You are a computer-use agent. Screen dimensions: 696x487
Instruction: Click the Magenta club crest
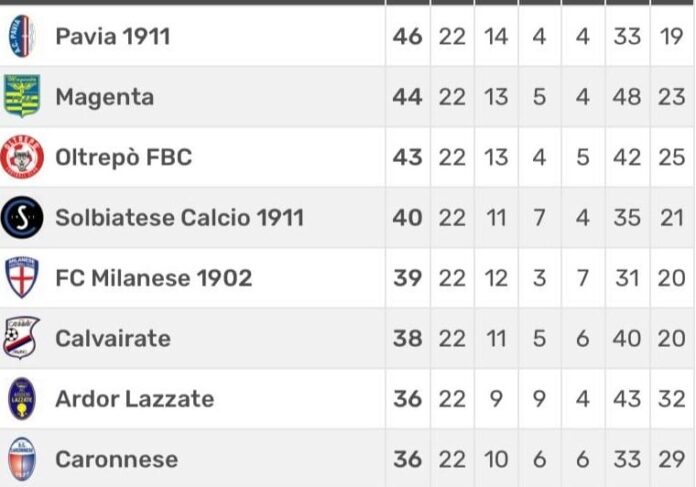point(22,96)
